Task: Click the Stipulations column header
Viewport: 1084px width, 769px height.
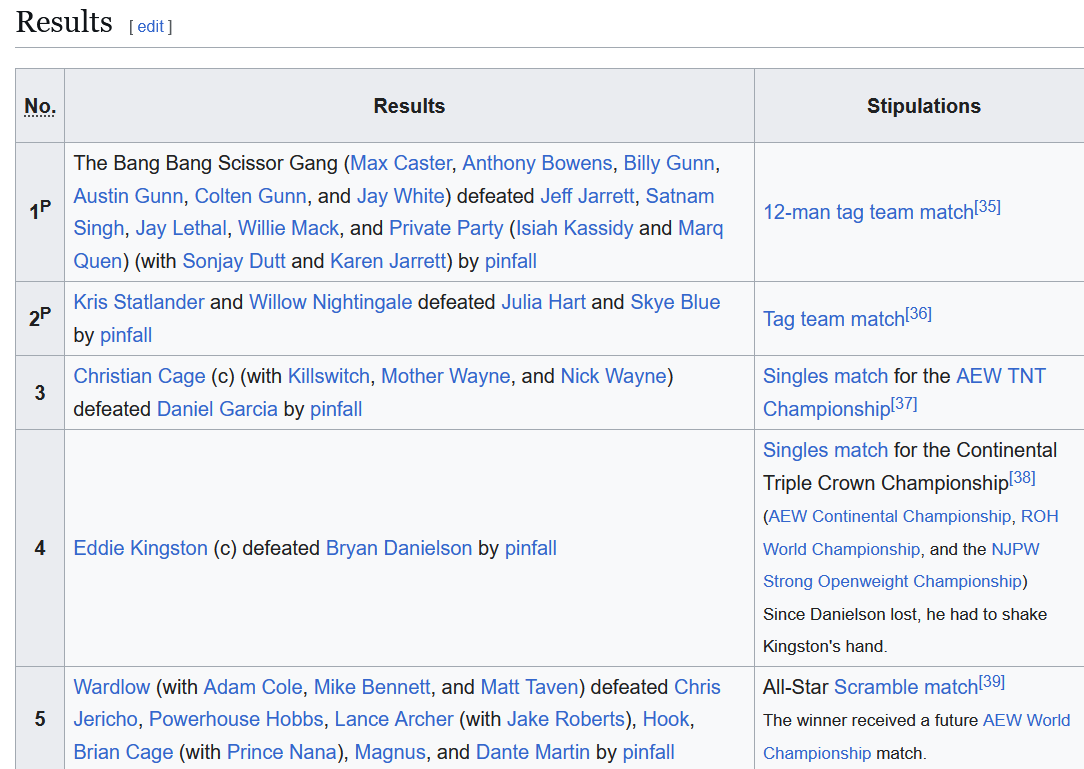Action: click(924, 106)
